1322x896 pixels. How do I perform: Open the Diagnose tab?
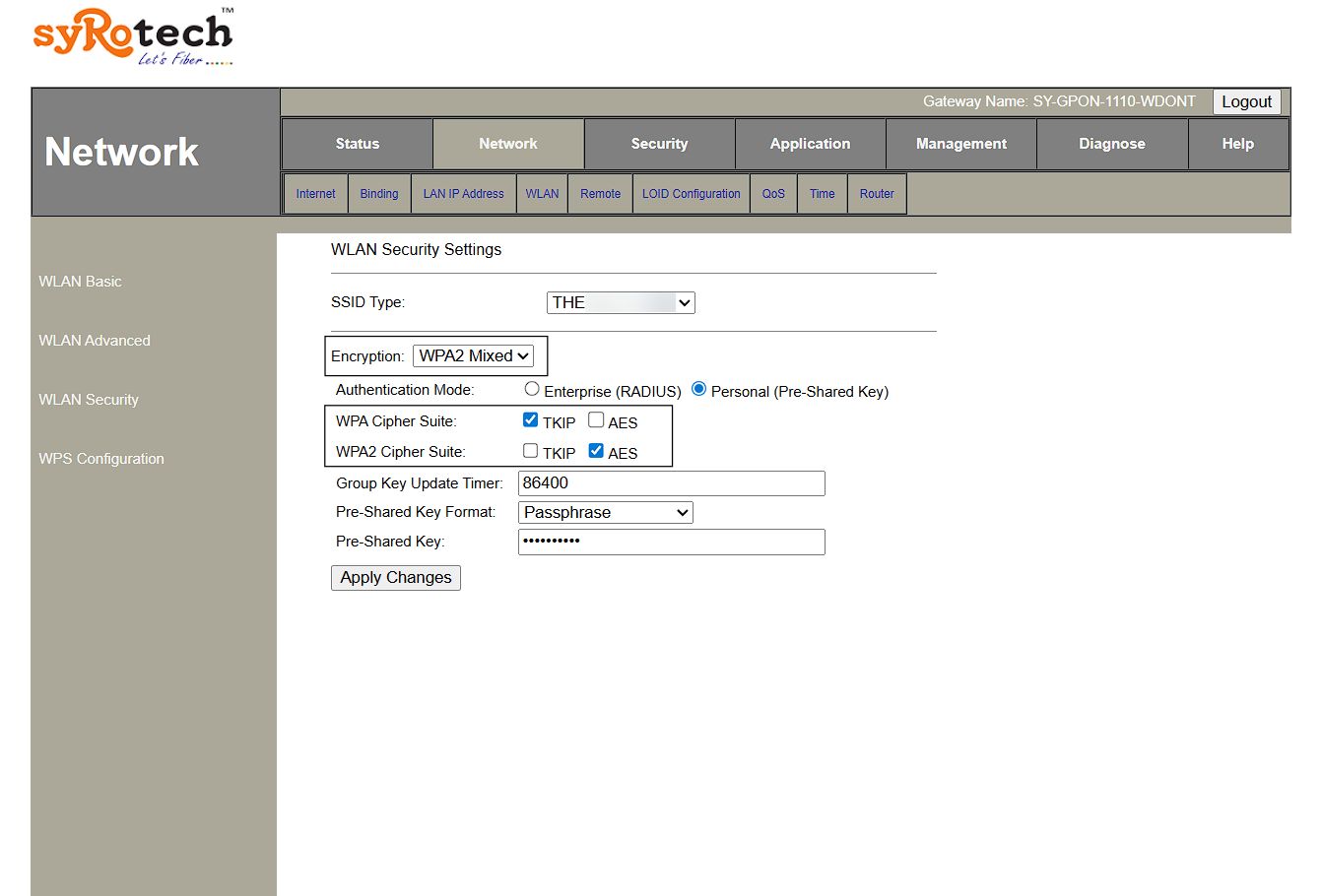pos(1111,144)
